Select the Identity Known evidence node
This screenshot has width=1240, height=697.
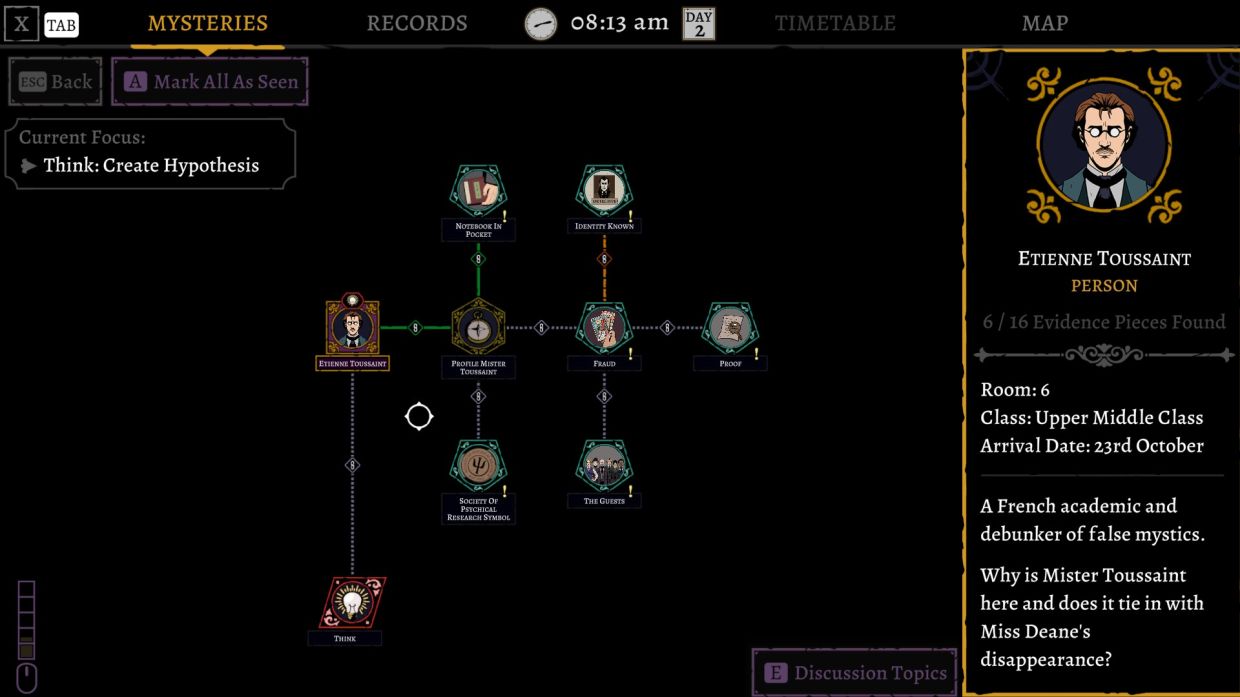coord(604,190)
